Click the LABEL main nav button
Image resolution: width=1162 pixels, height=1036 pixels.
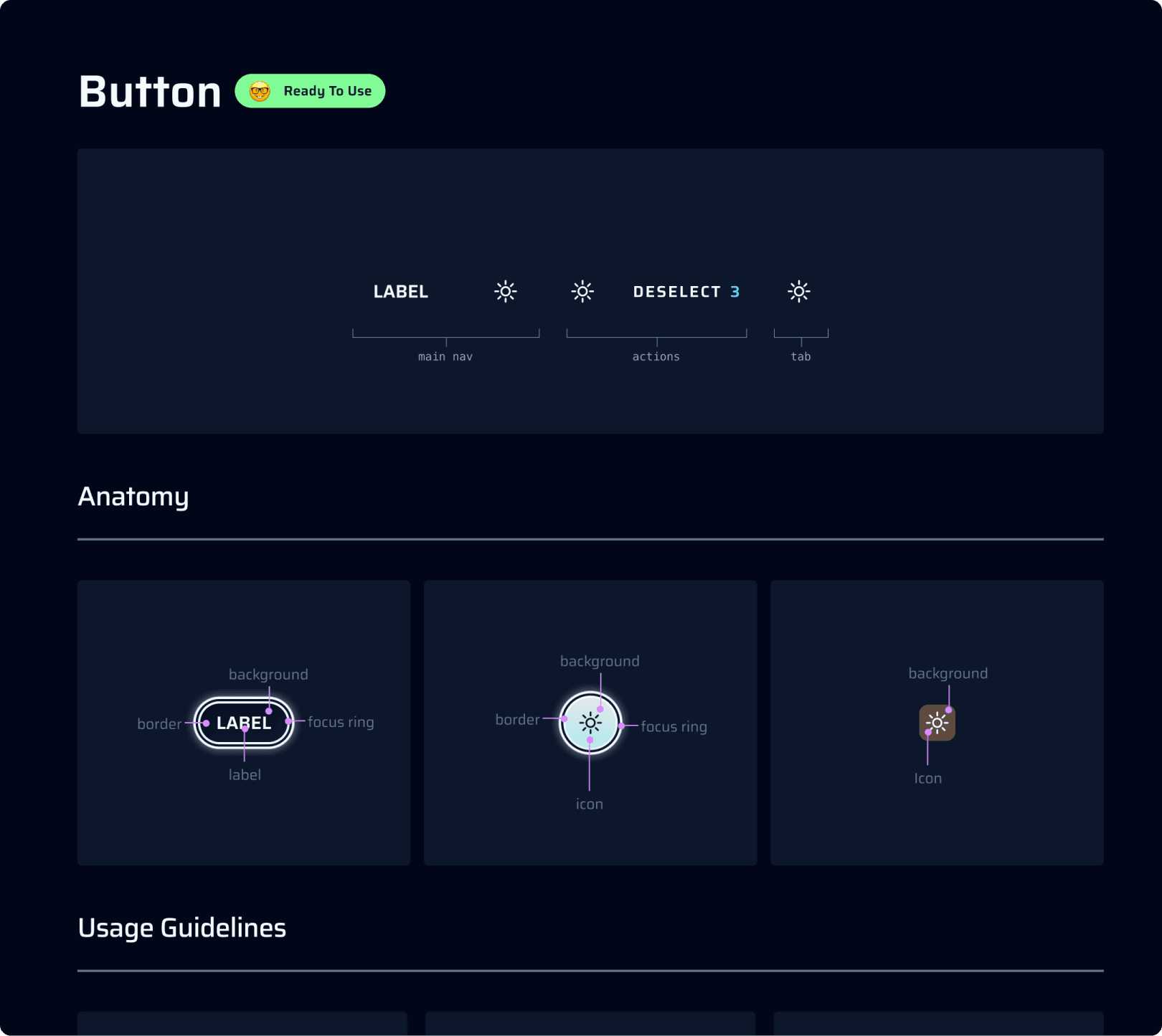point(401,292)
